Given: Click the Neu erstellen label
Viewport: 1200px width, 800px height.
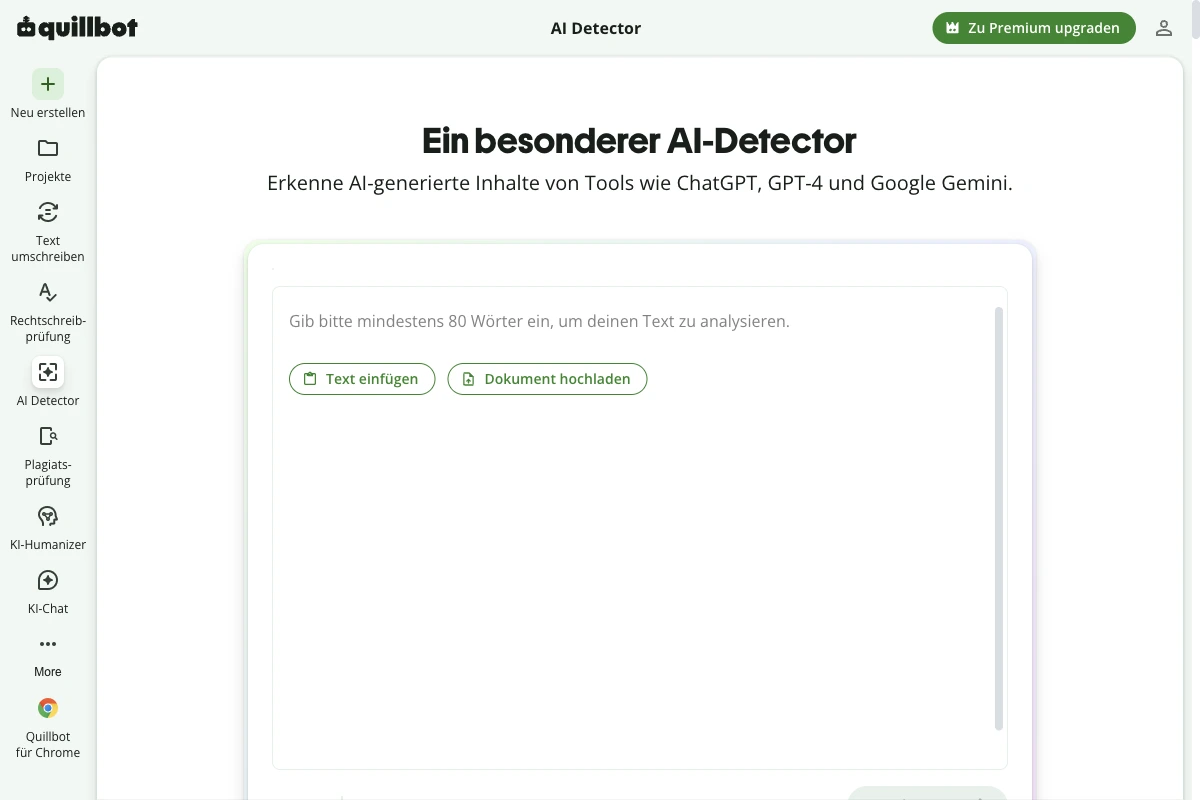Looking at the screenshot, I should coord(48,113).
